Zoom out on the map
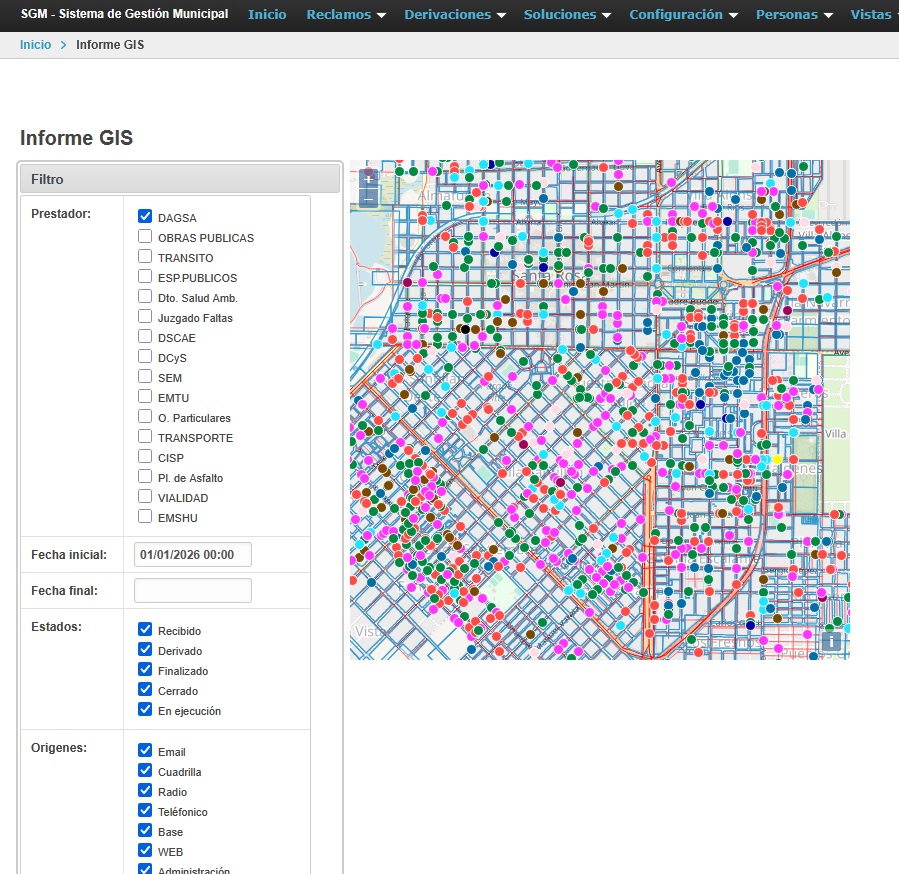 click(x=368, y=198)
